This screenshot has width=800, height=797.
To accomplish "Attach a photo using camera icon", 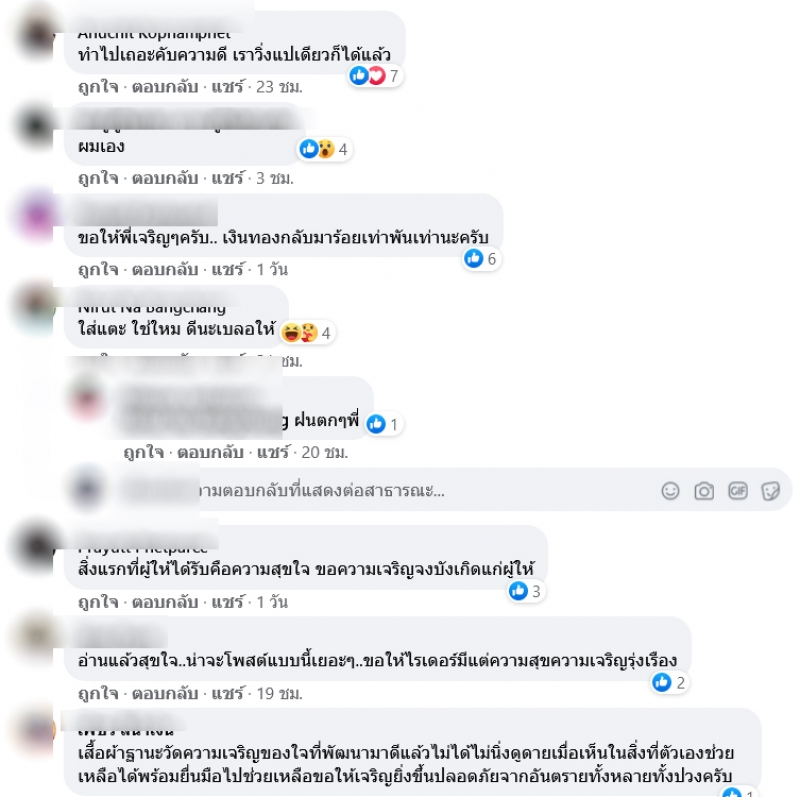I will (x=704, y=491).
